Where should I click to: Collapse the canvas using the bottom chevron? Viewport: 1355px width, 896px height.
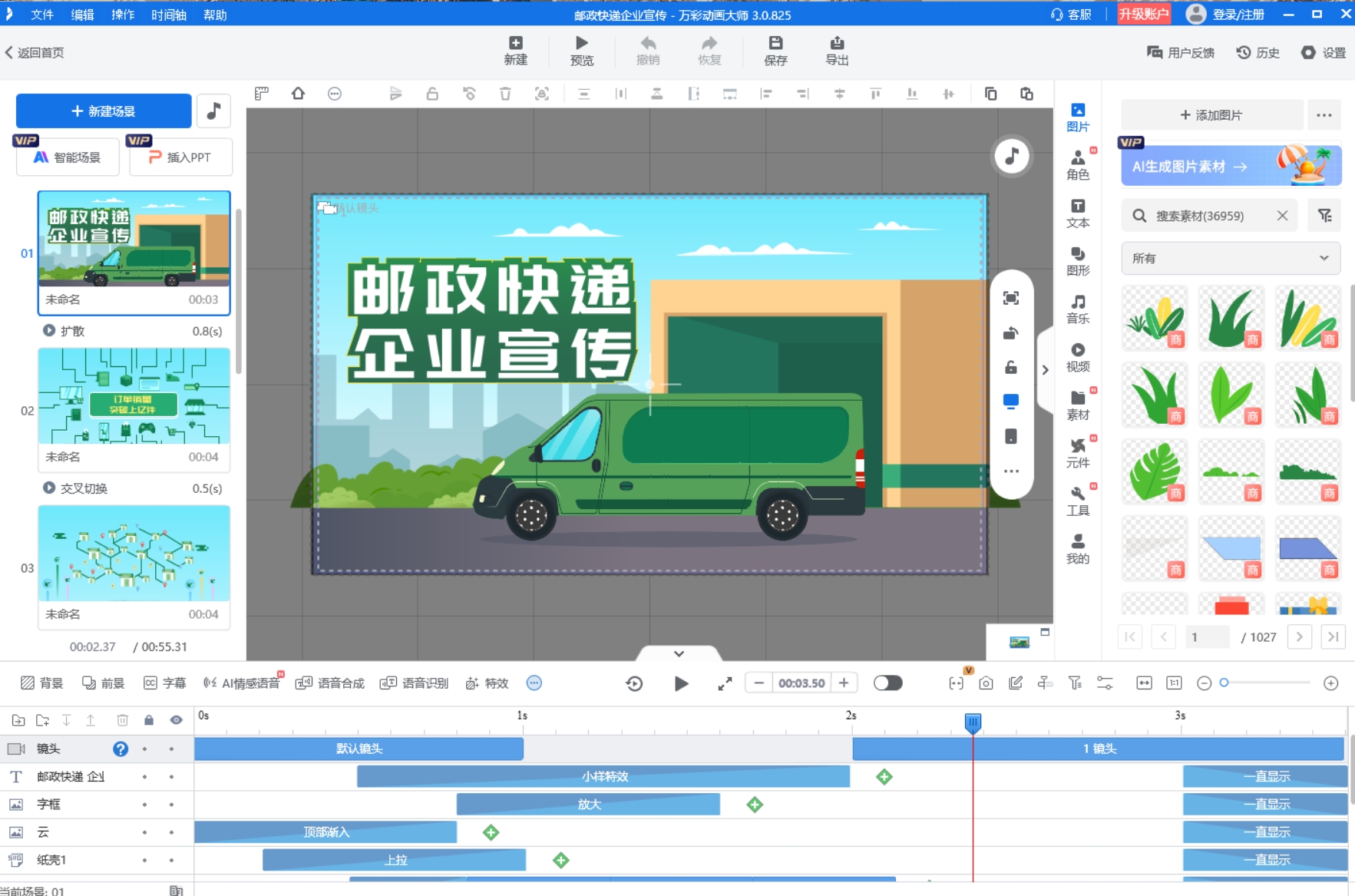679,653
